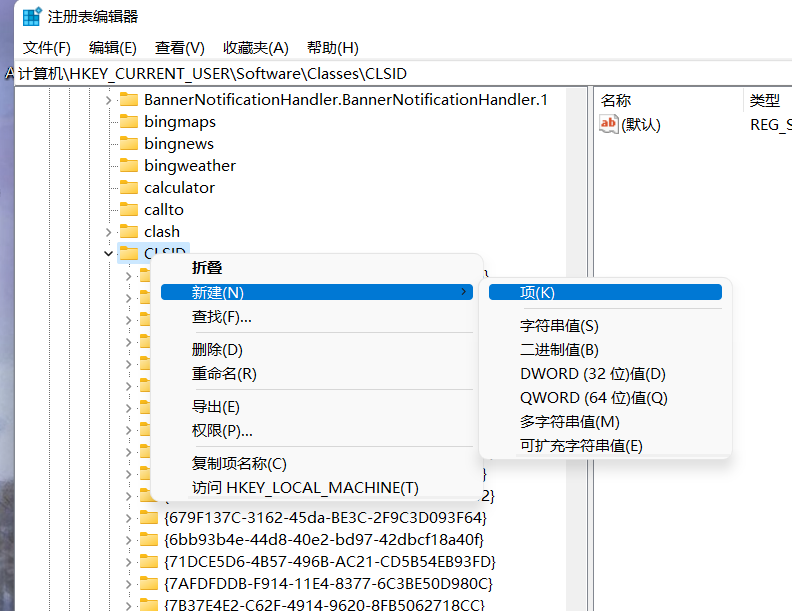Select the (默认) value name
This screenshot has height=611, width=792.
pyautogui.click(x=640, y=125)
